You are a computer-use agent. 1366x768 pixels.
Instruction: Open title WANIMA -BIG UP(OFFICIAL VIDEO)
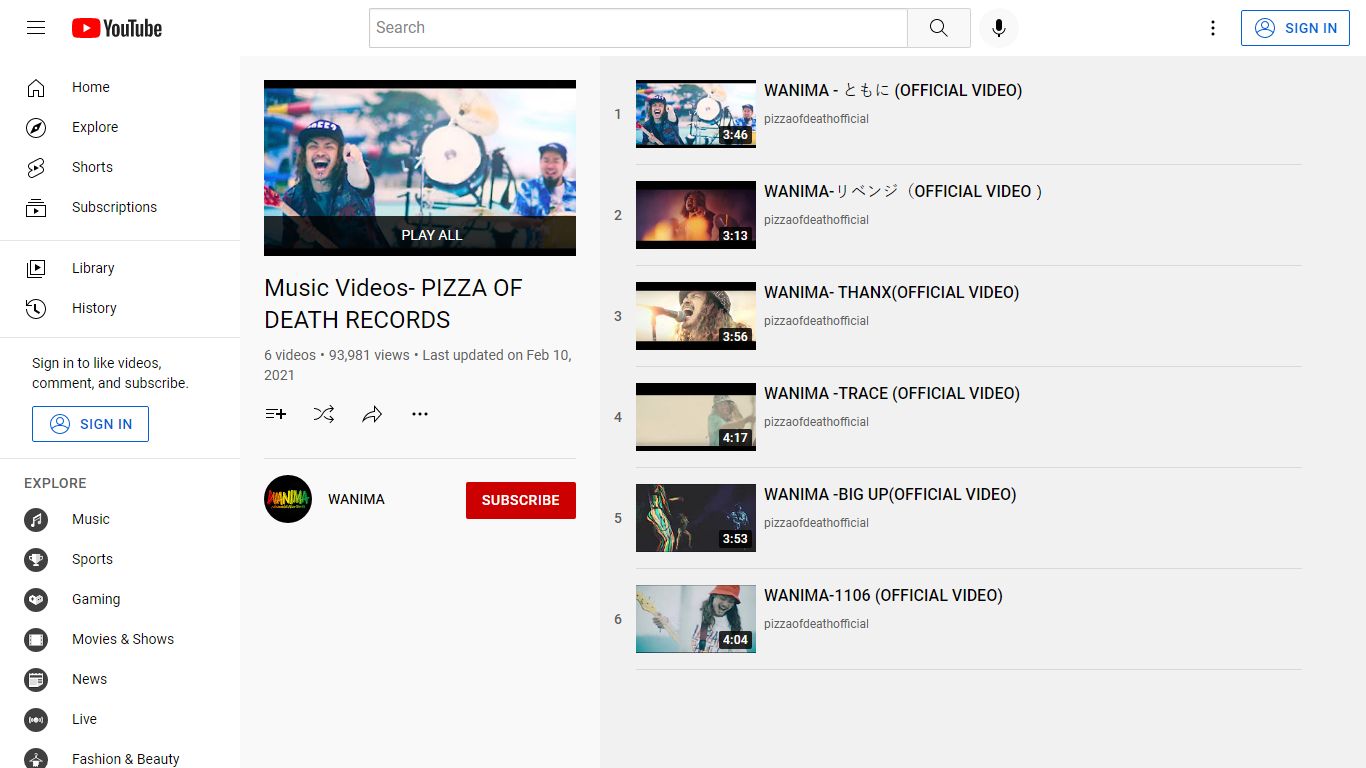[890, 494]
